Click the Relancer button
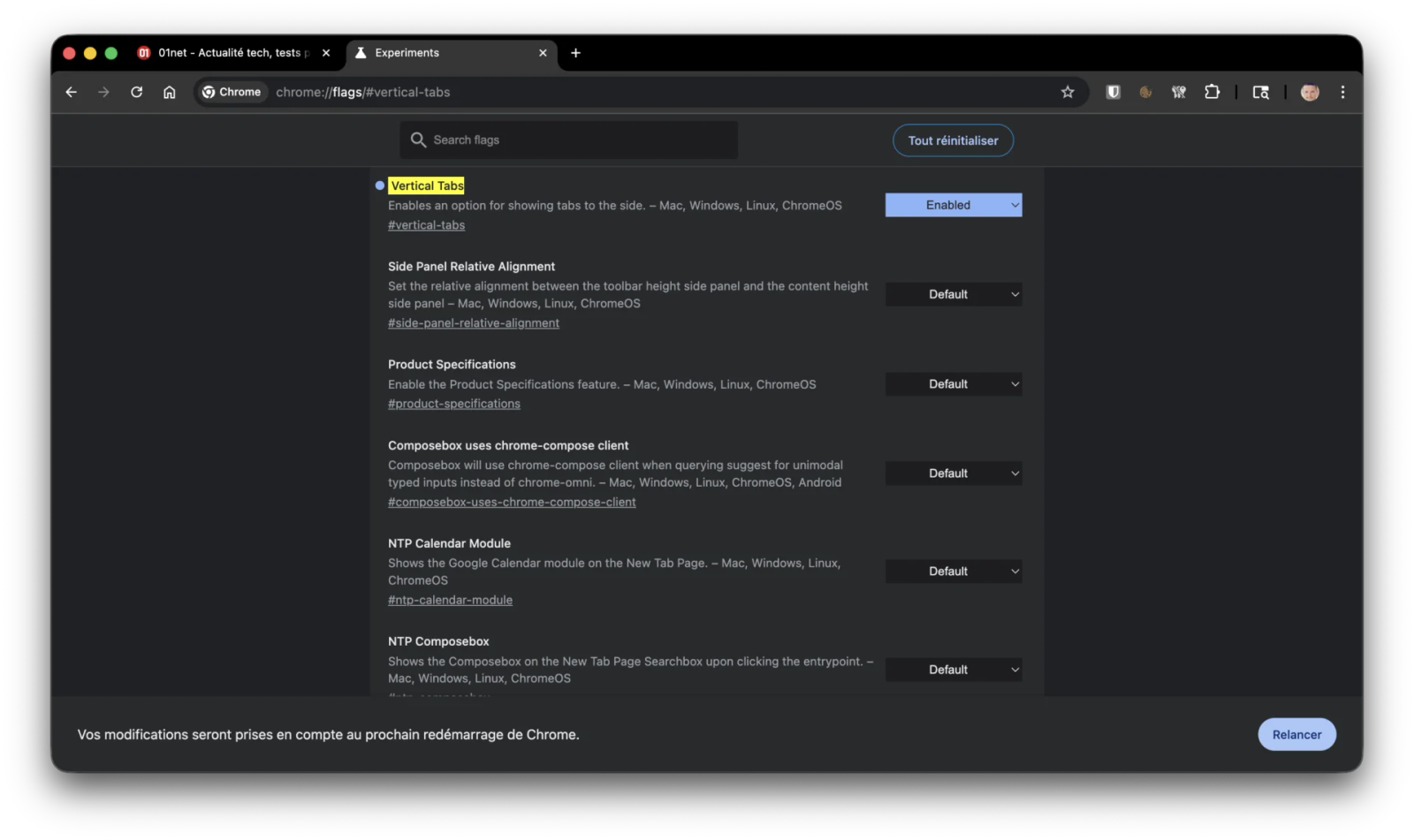 [1296, 735]
